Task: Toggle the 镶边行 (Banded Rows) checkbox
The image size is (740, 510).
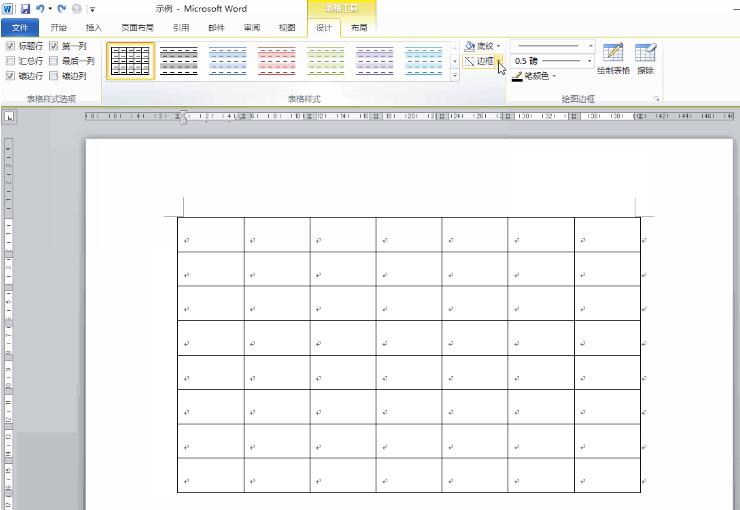Action: pyautogui.click(x=10, y=75)
